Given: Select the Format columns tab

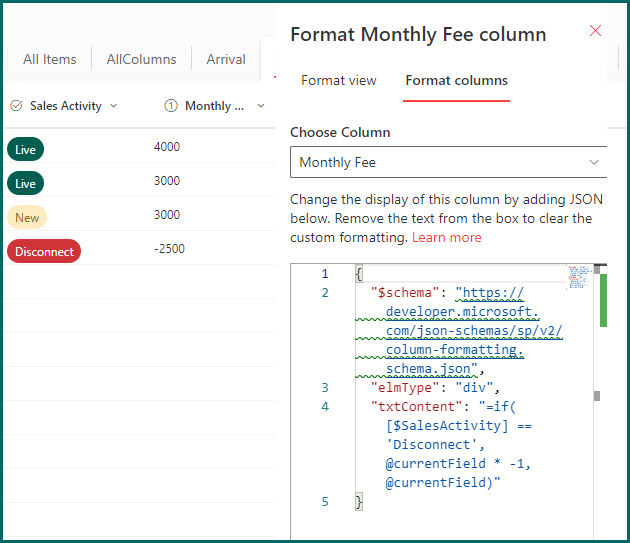Looking at the screenshot, I should coord(456,81).
